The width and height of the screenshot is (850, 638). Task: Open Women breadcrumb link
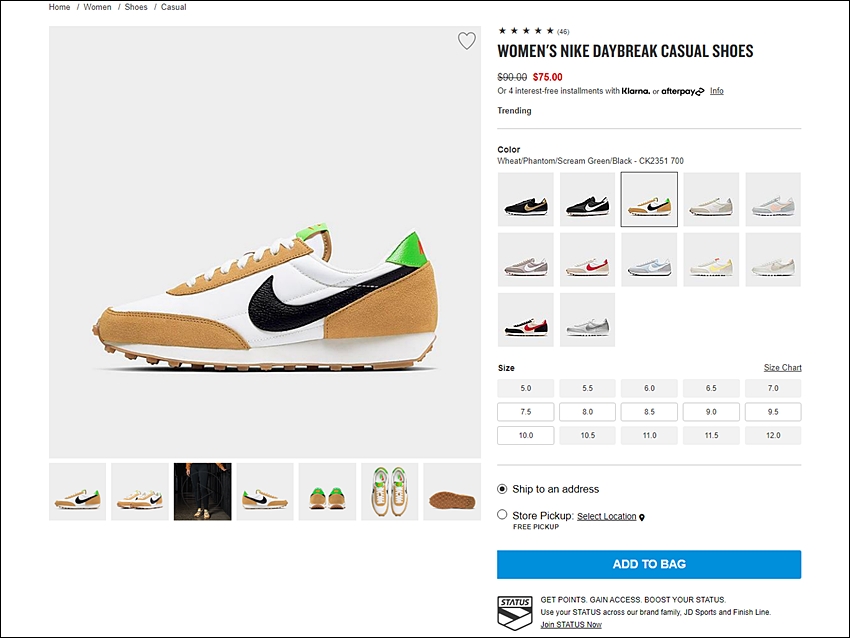[97, 7]
